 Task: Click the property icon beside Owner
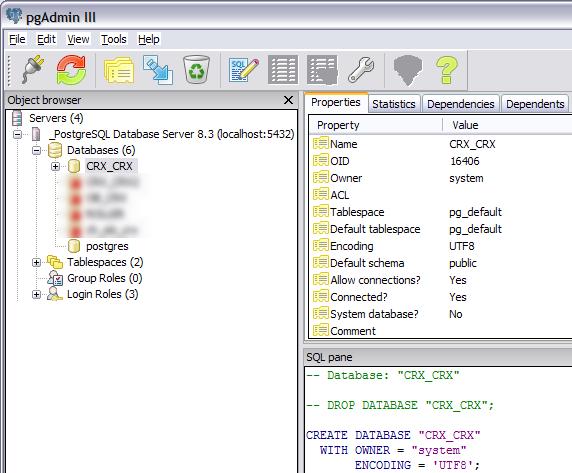tap(321, 178)
